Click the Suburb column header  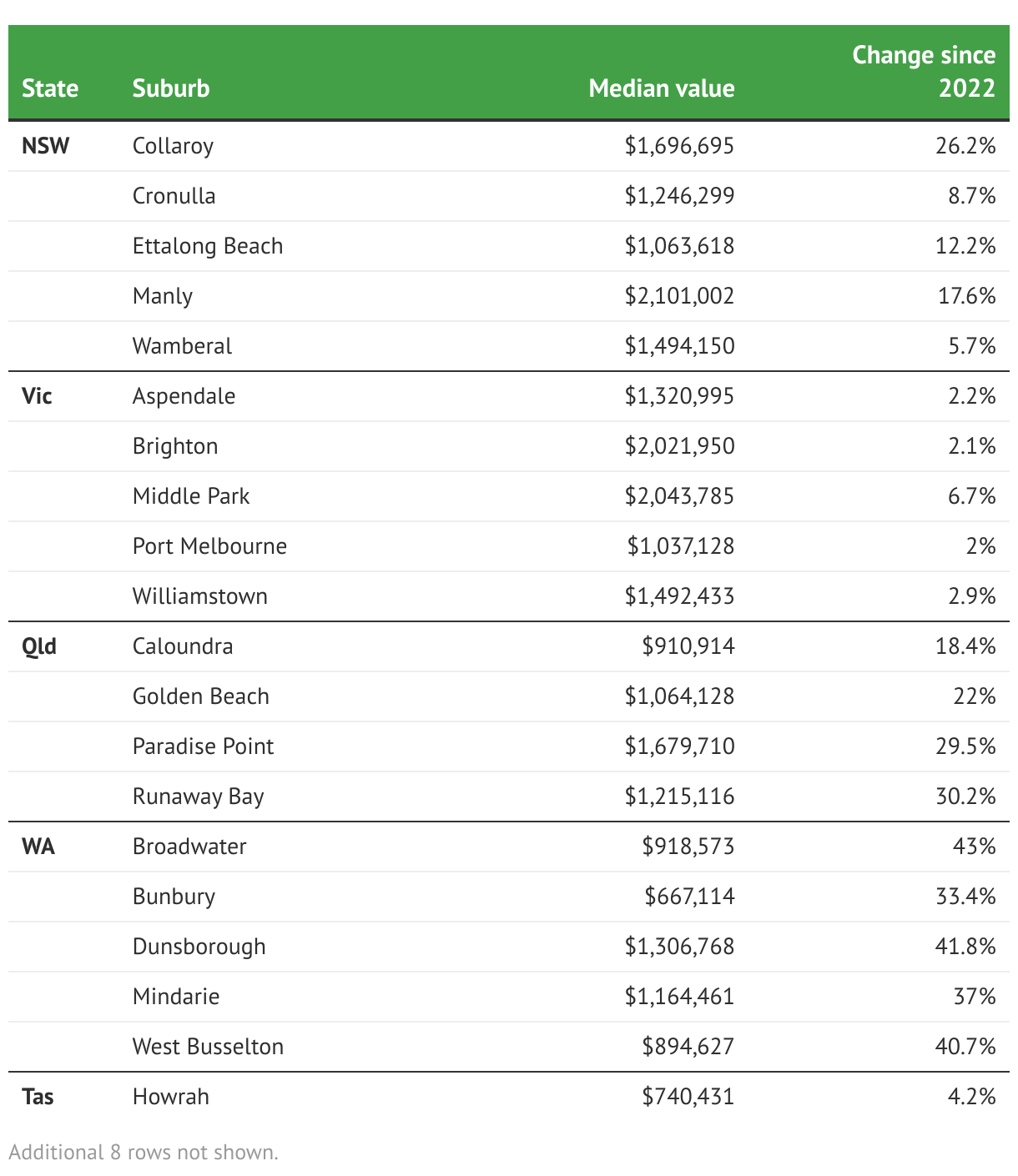(x=171, y=88)
